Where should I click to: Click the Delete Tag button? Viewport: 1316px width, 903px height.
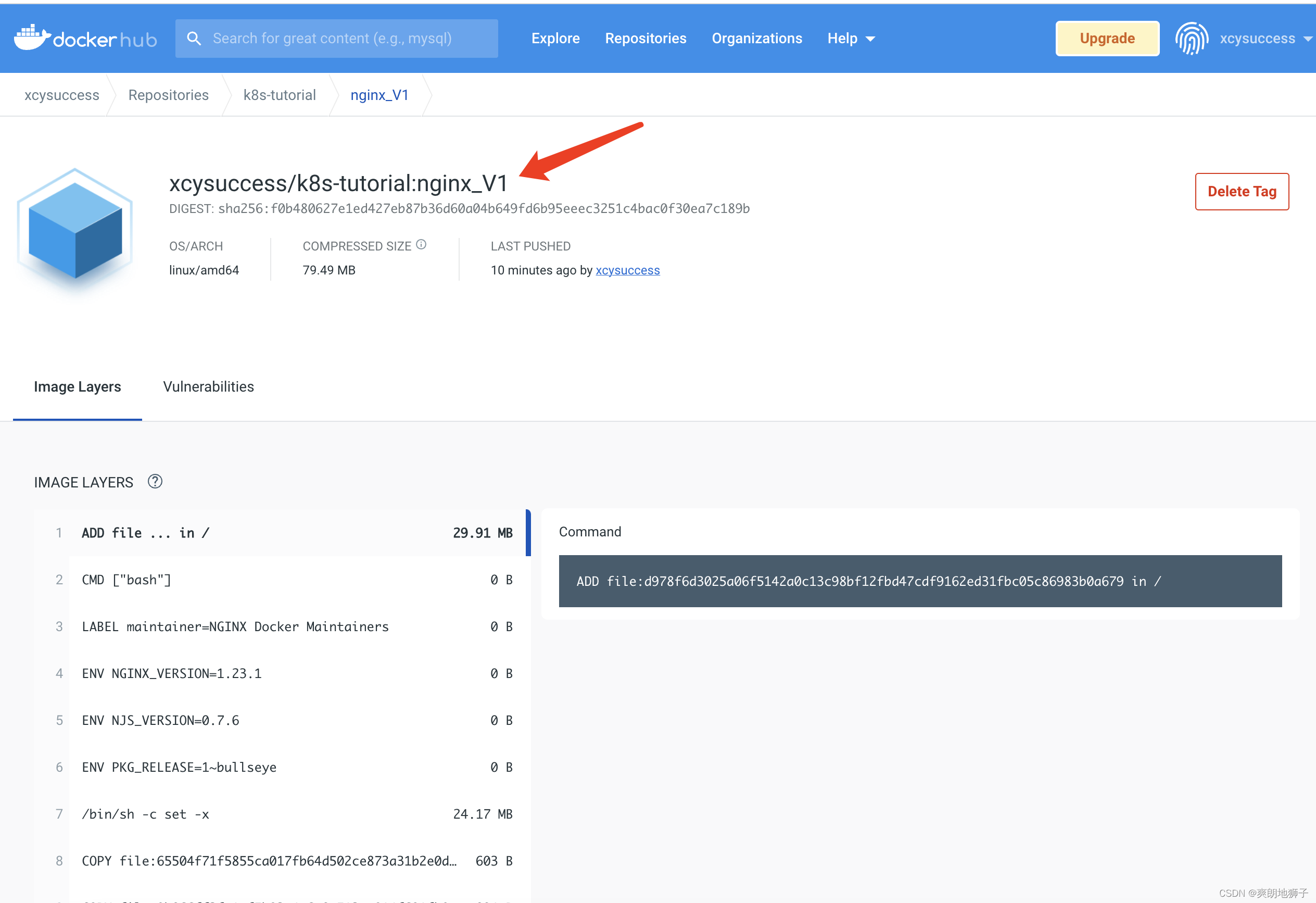pos(1240,188)
